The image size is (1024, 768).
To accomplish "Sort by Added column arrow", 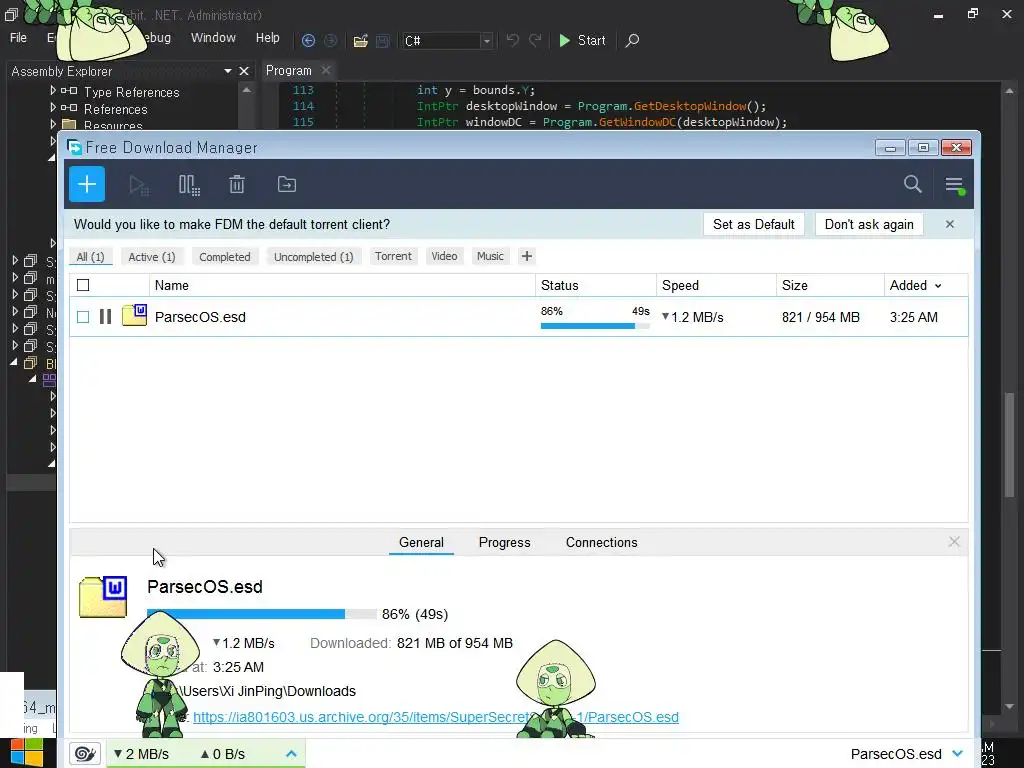I will [938, 286].
